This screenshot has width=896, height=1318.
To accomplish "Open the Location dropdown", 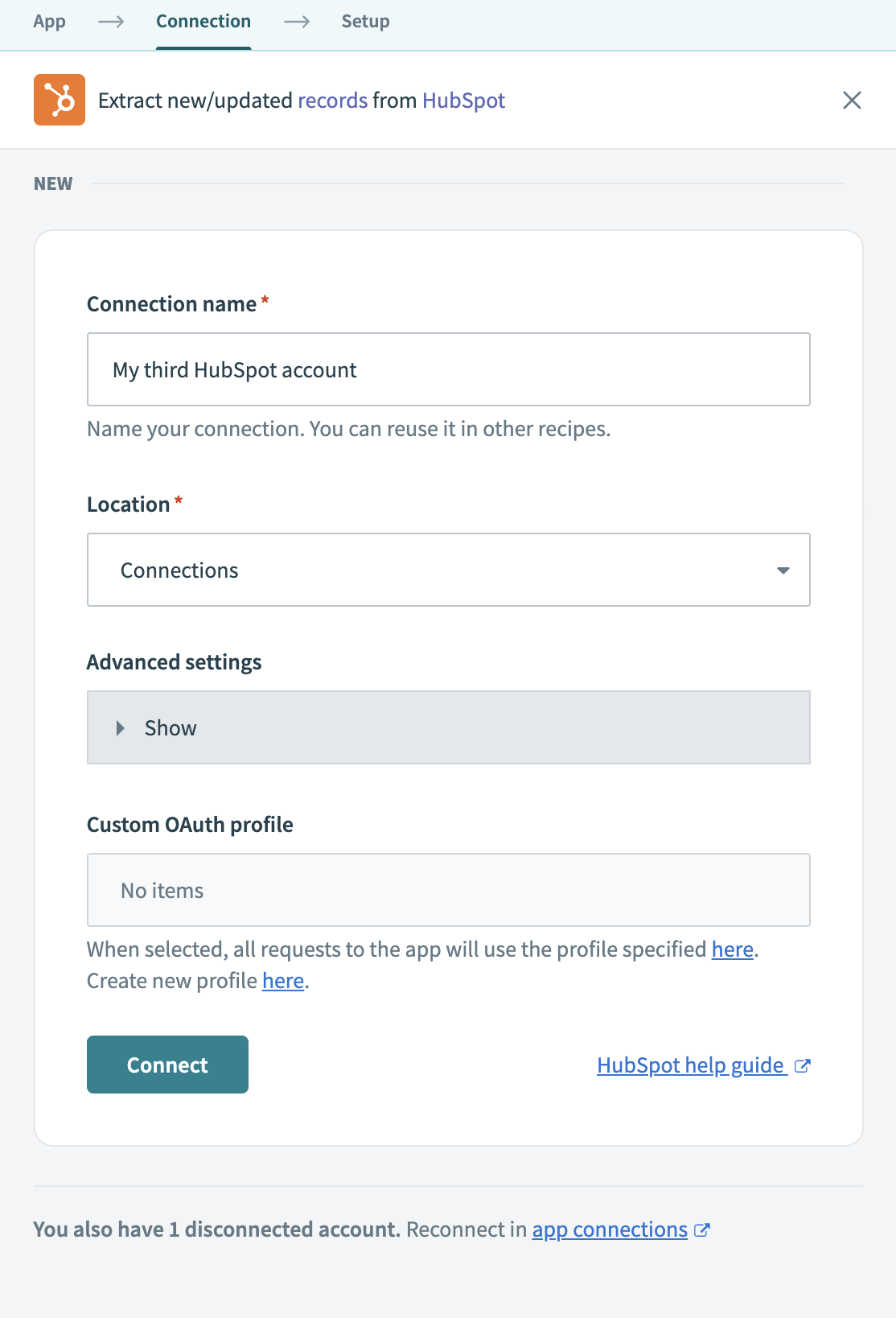I will (448, 570).
